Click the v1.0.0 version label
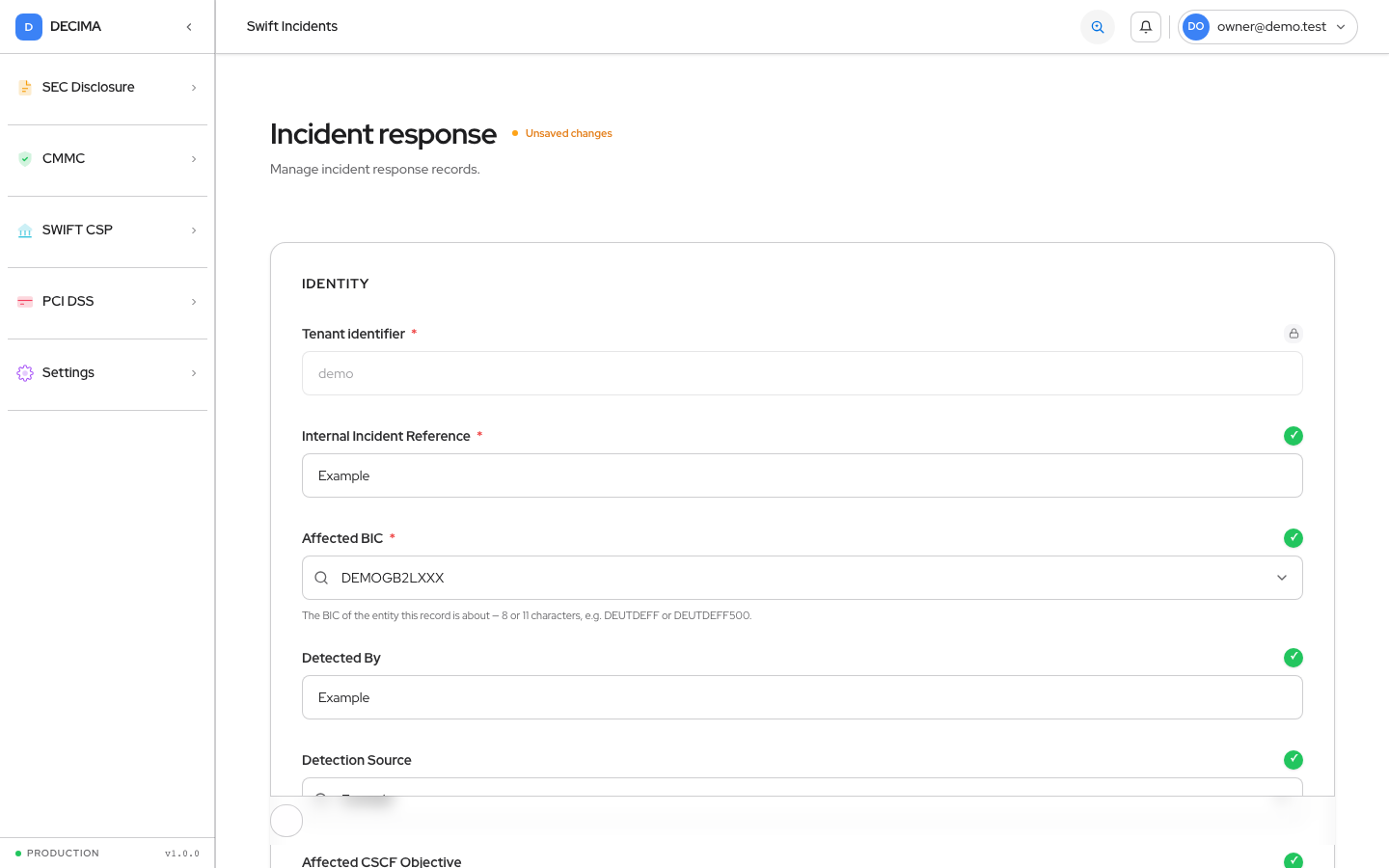This screenshot has width=1389, height=868. [x=182, y=854]
